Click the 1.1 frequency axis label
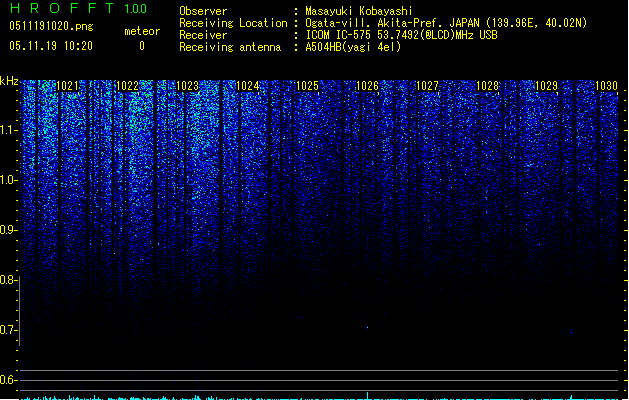 (x=9, y=130)
